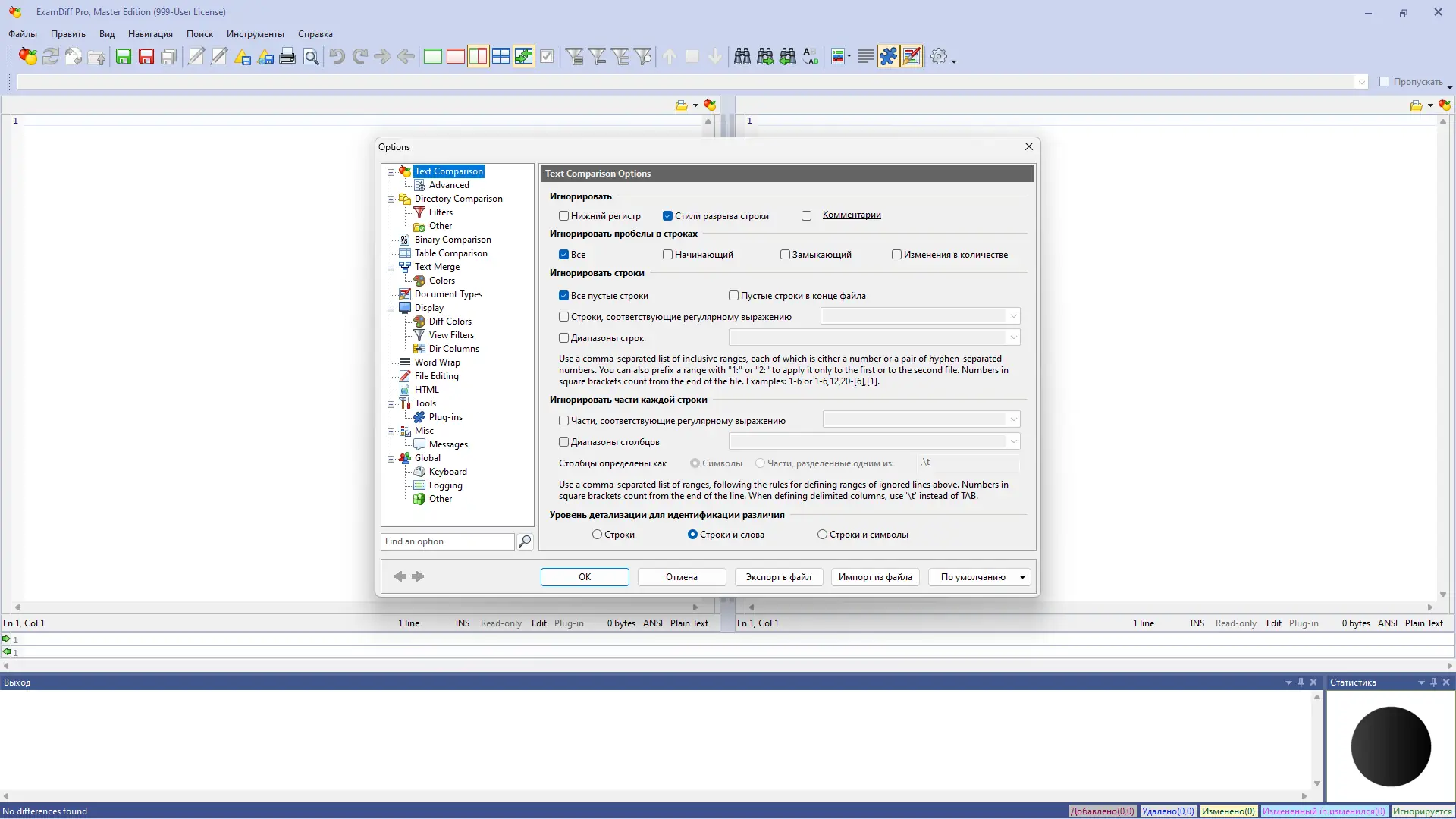1456x819 pixels.
Task: Click the Экспорт в файл button
Action: pos(778,577)
